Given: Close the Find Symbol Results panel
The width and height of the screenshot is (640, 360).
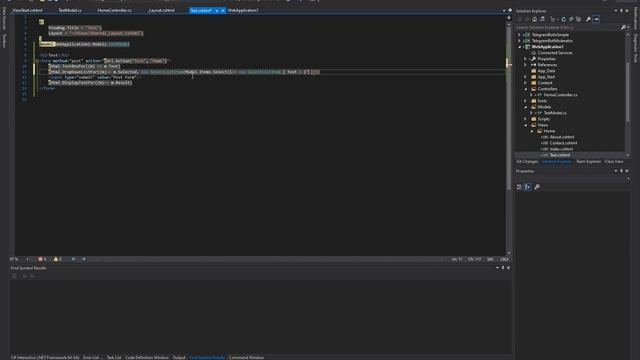Looking at the screenshot, I should [x=508, y=268].
